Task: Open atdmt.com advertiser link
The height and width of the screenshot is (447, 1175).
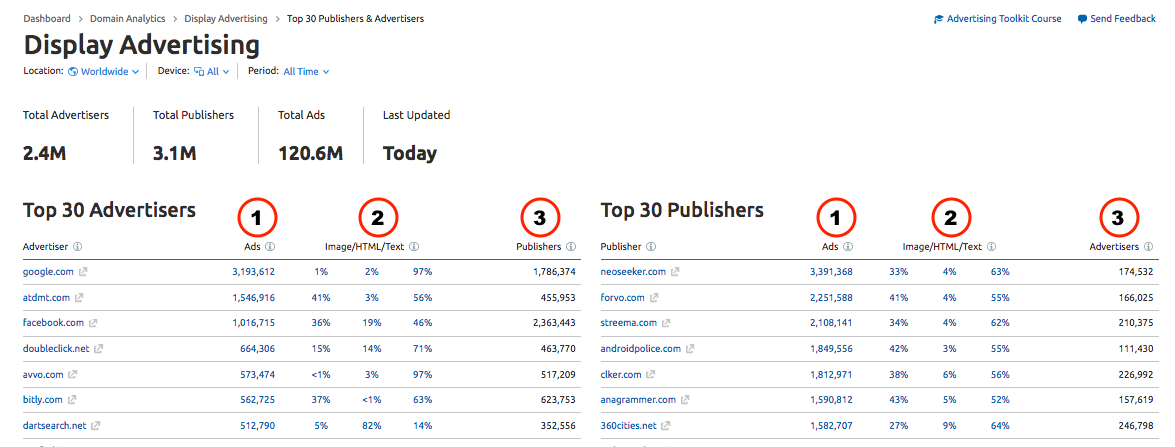Action: click(46, 297)
